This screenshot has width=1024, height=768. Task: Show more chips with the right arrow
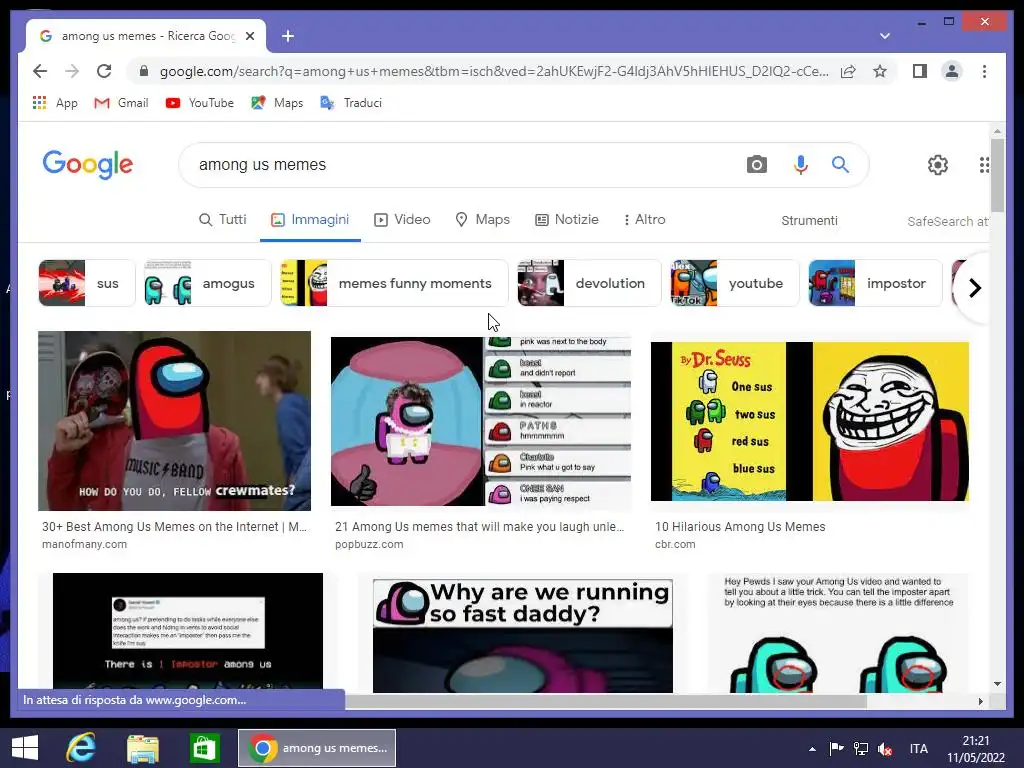[x=974, y=287]
